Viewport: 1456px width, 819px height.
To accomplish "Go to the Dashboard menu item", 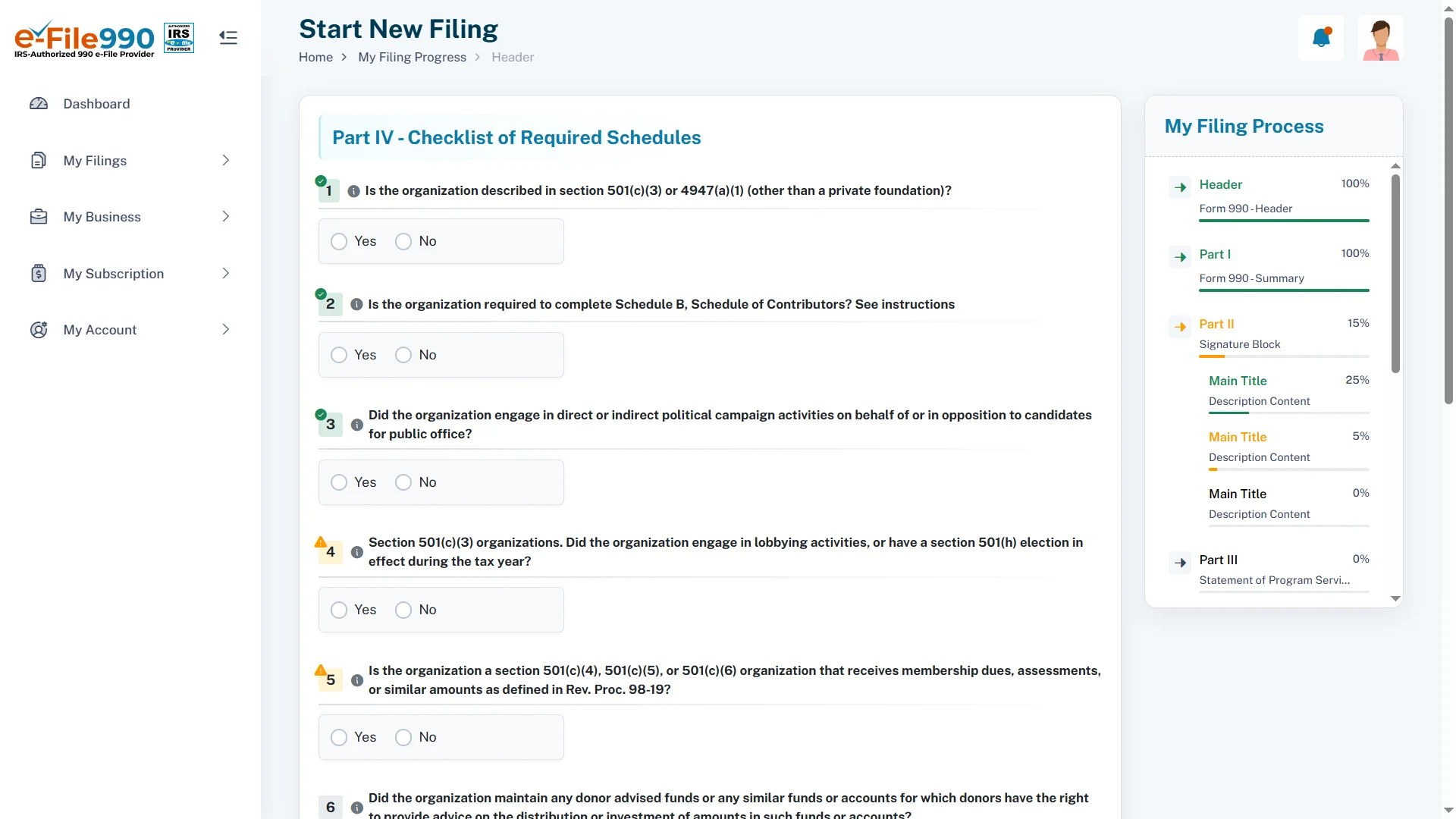I will coord(96,104).
